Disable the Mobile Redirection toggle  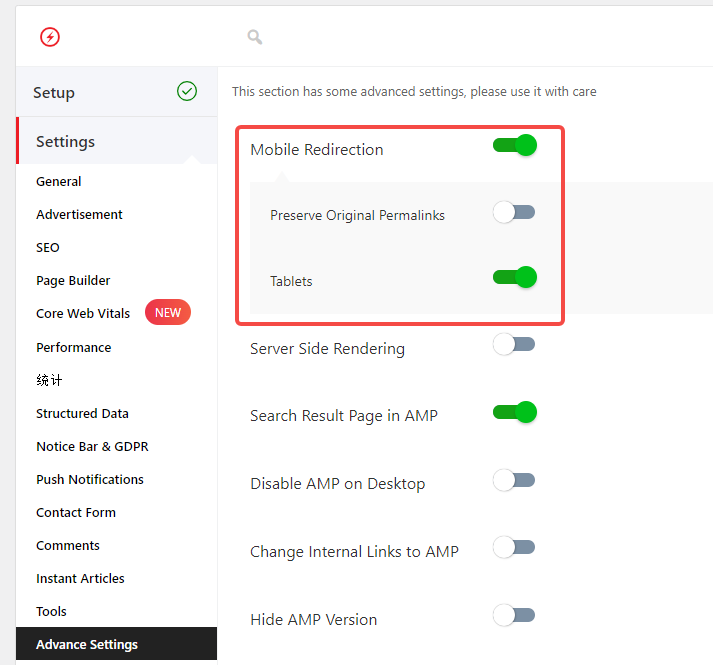pos(515,146)
